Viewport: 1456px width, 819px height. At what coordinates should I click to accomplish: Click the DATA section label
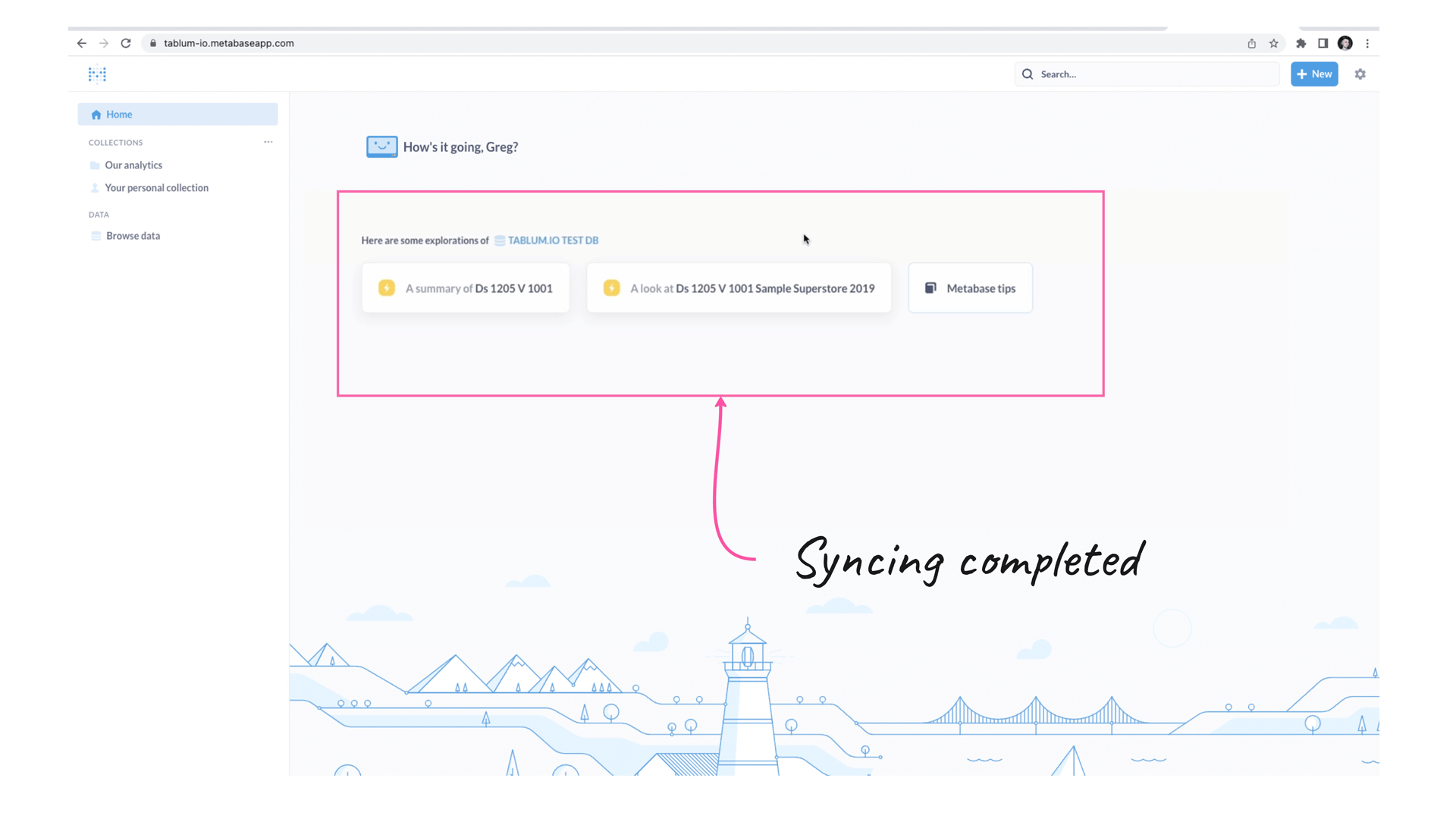tap(99, 215)
